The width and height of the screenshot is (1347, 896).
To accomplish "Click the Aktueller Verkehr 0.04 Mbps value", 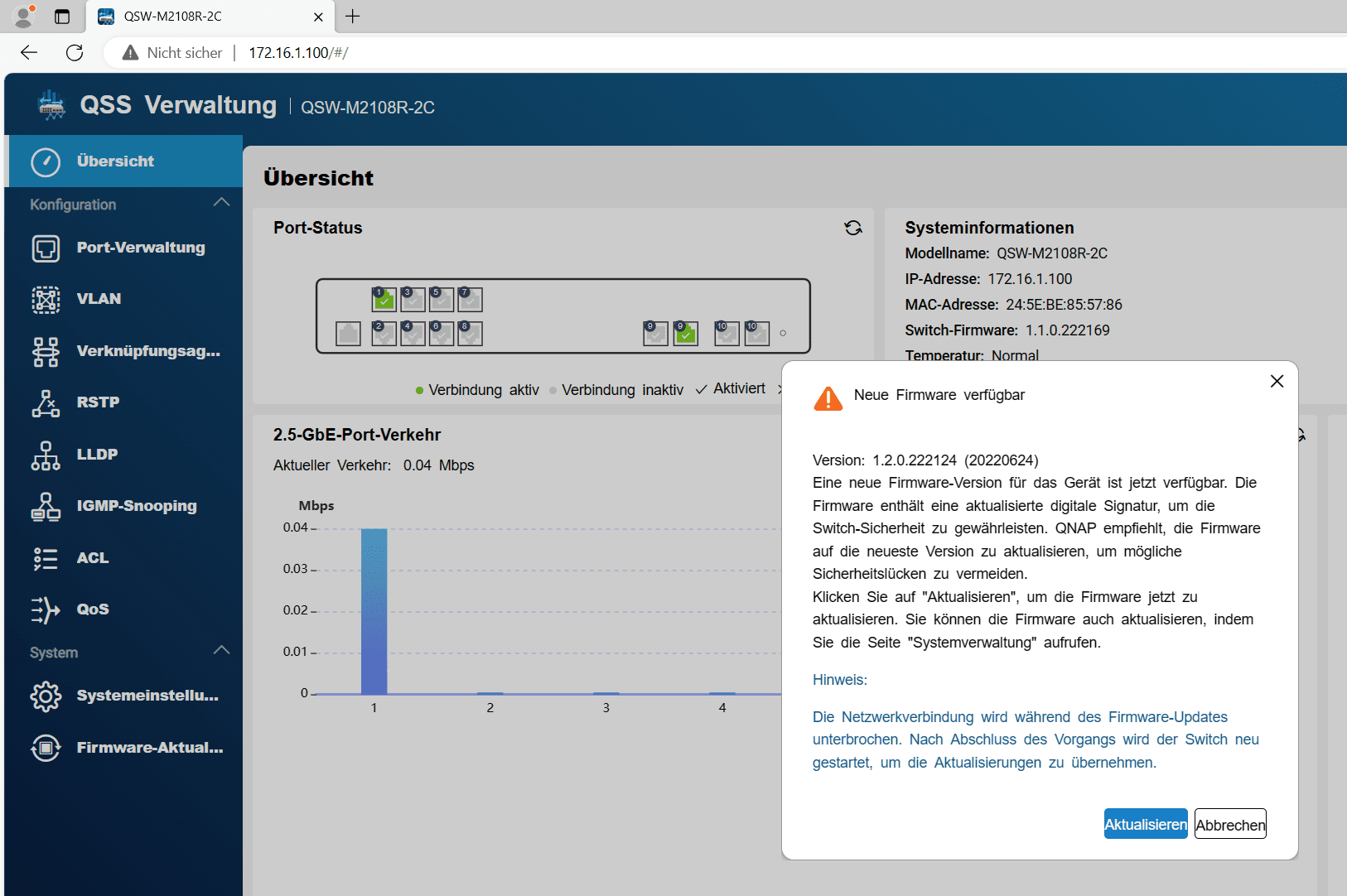I will click(x=439, y=465).
